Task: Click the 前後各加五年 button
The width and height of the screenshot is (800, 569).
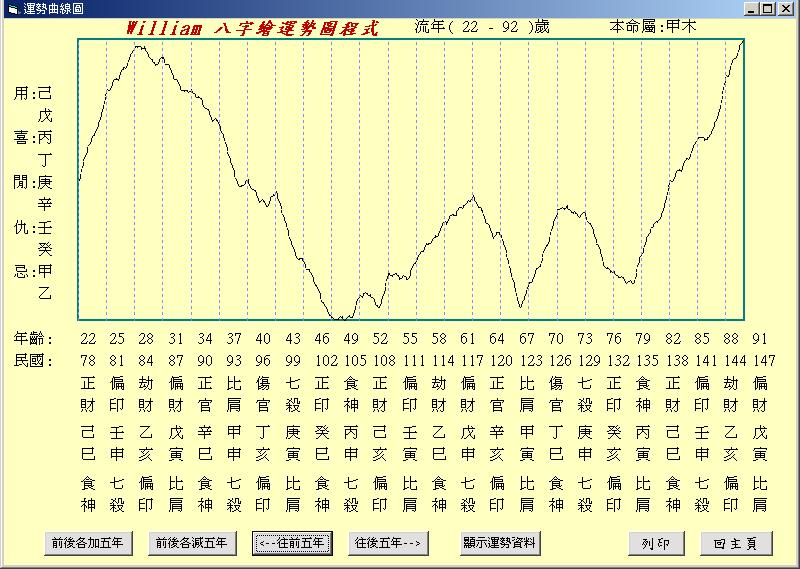Action: (88, 543)
